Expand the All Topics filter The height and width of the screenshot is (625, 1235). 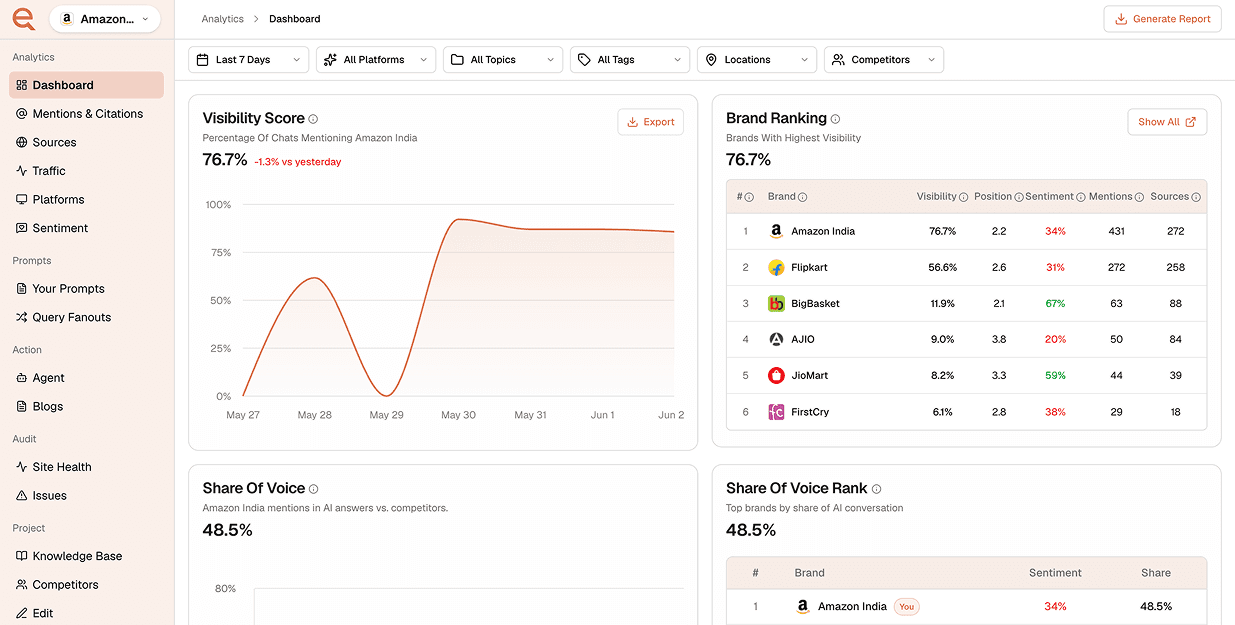click(503, 60)
